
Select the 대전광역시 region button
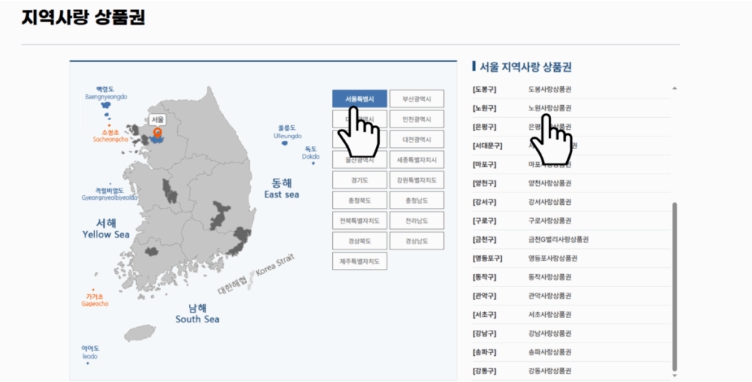coord(416,139)
